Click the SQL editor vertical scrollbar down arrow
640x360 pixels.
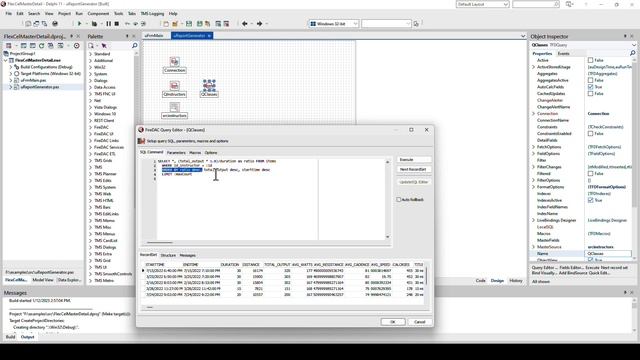(x=388, y=237)
